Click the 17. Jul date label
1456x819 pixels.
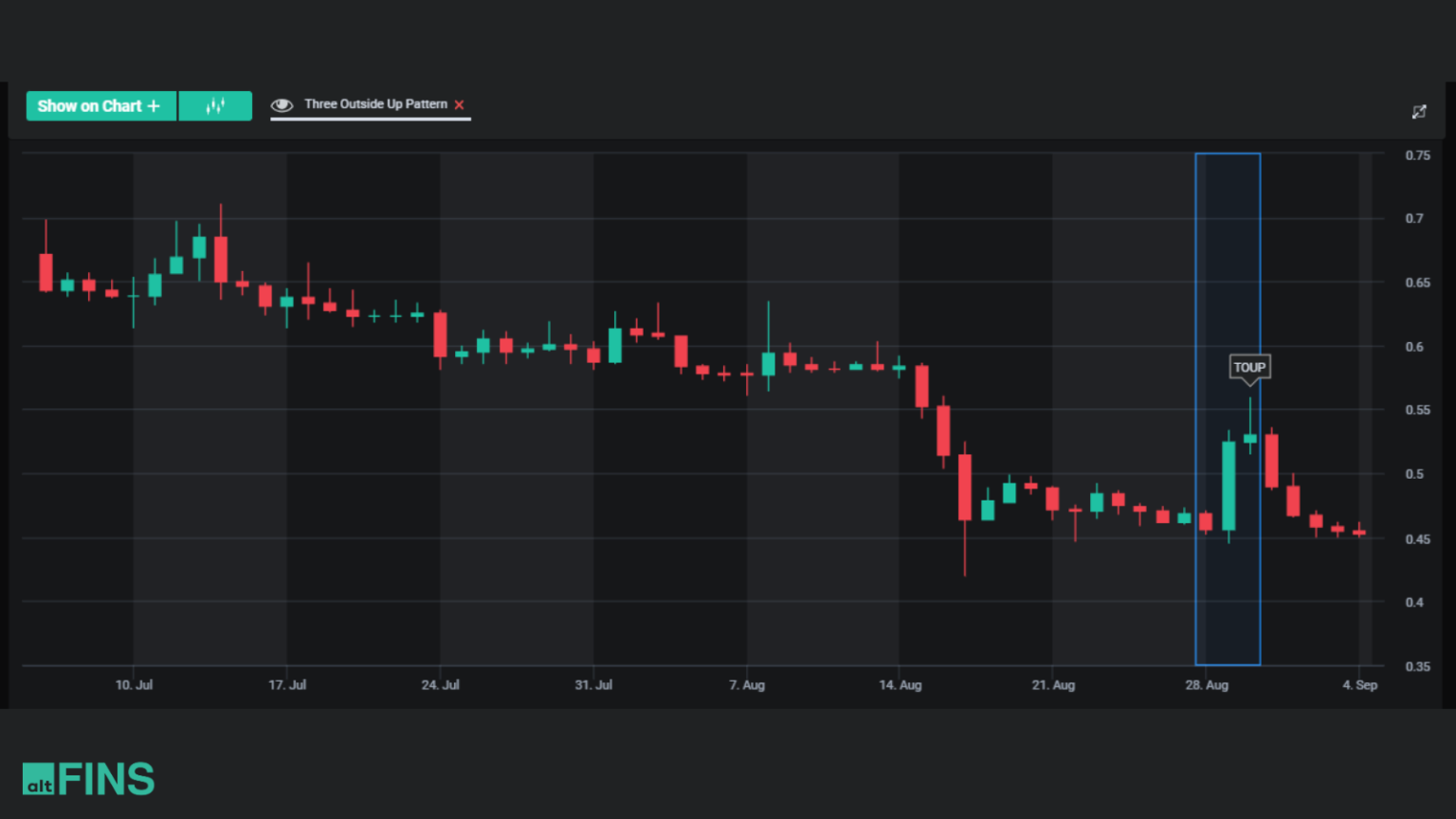(x=287, y=684)
